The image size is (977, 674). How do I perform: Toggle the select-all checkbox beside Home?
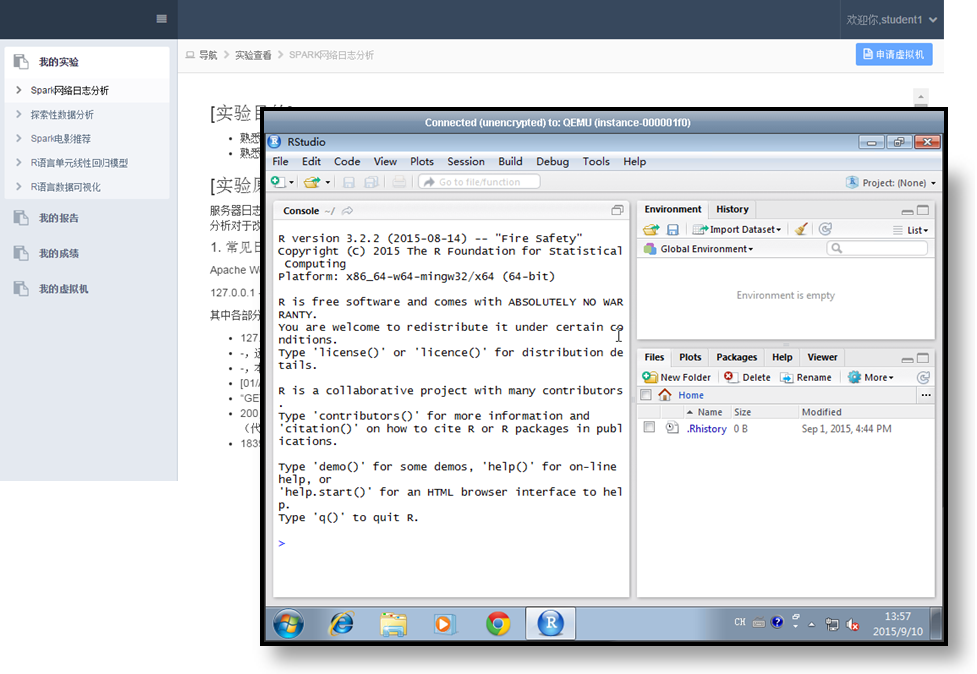click(646, 395)
